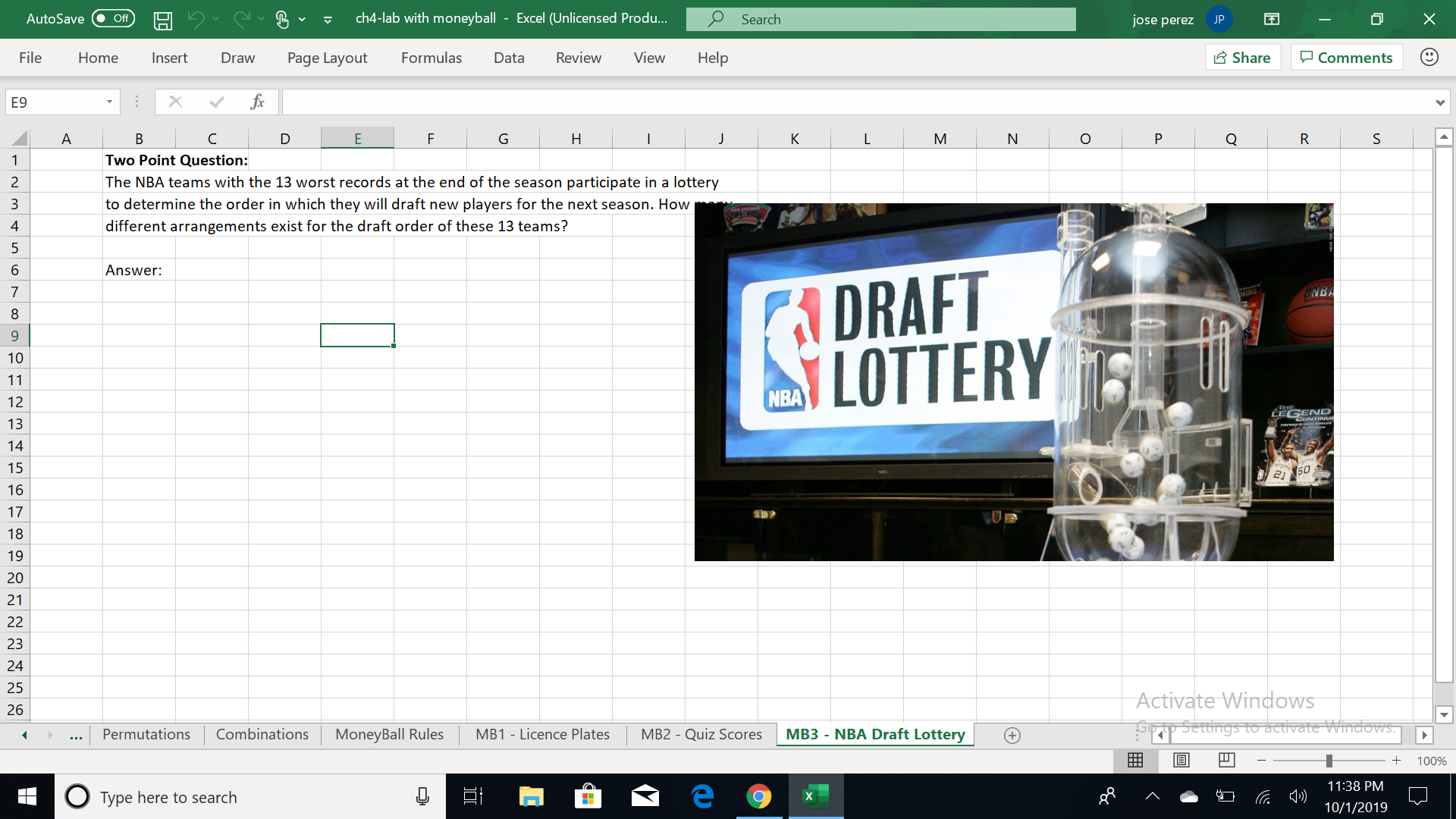
Task: Open Chrome from the Windows taskbar
Action: tap(758, 796)
